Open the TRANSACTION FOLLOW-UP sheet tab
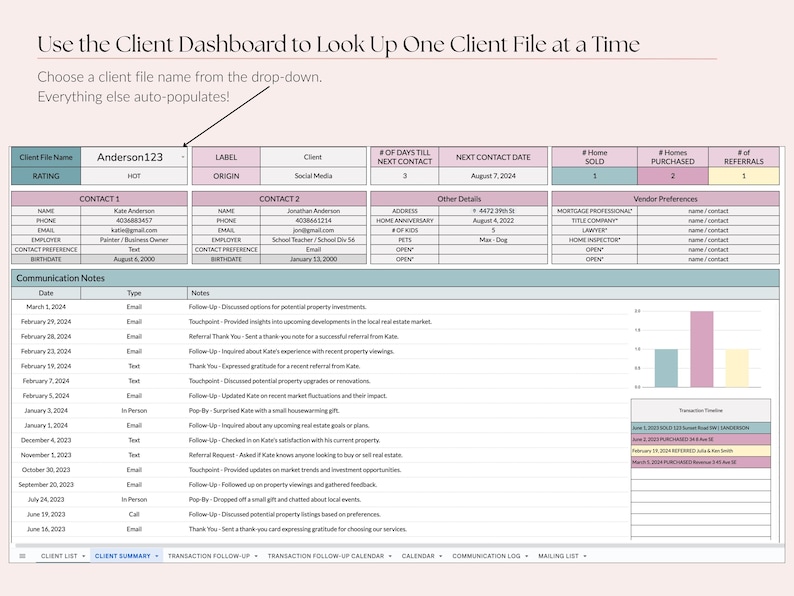This screenshot has width=794, height=596. (209, 556)
